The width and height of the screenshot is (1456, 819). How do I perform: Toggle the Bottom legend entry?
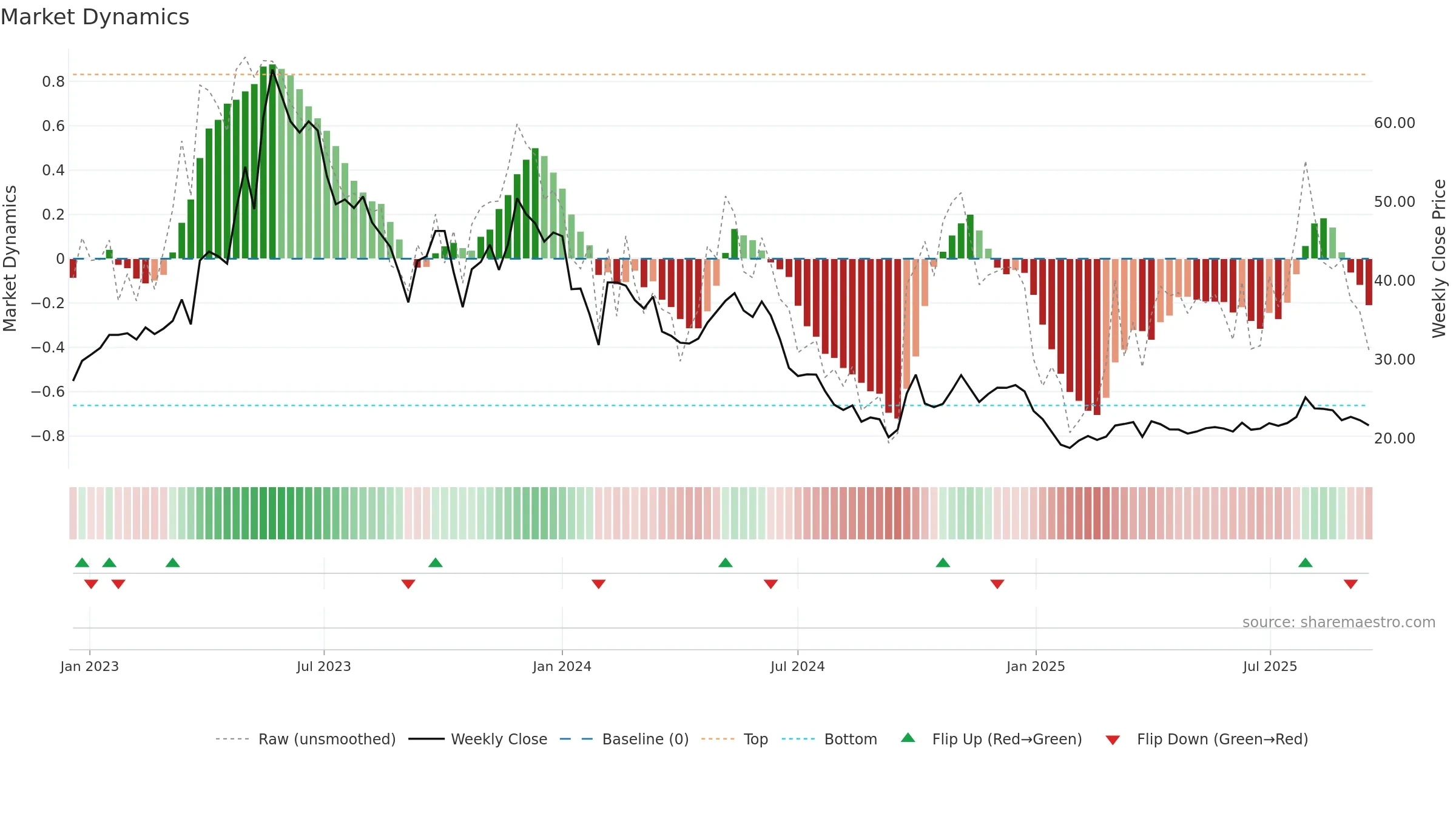(829, 739)
